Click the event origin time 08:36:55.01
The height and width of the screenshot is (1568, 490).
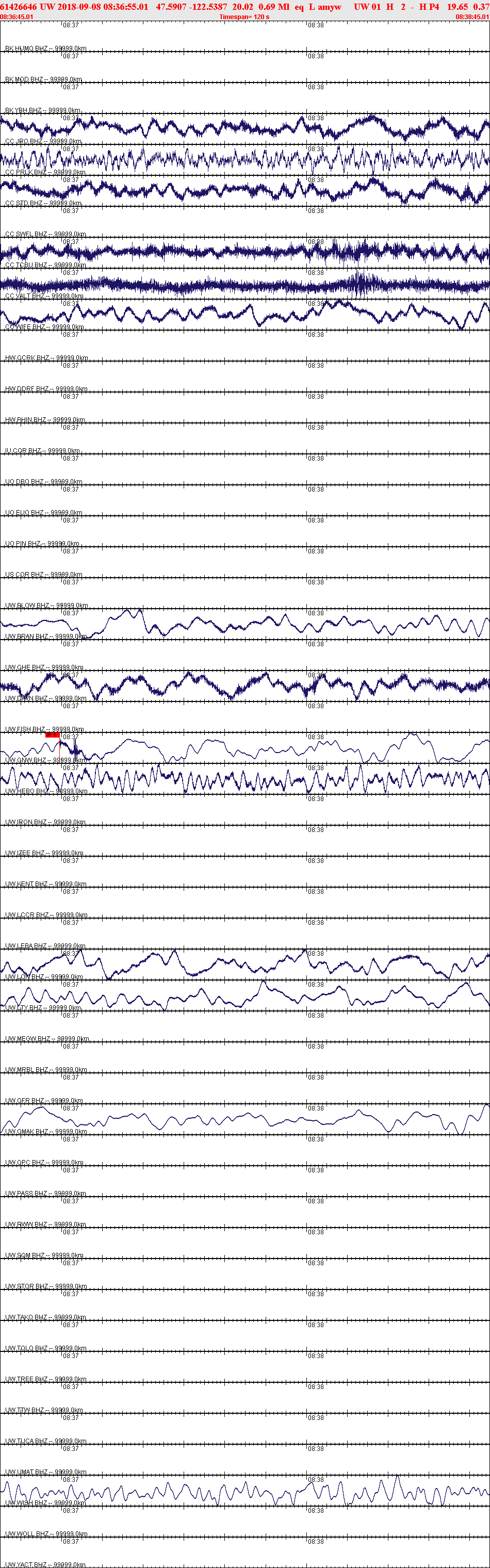tap(125, 7)
